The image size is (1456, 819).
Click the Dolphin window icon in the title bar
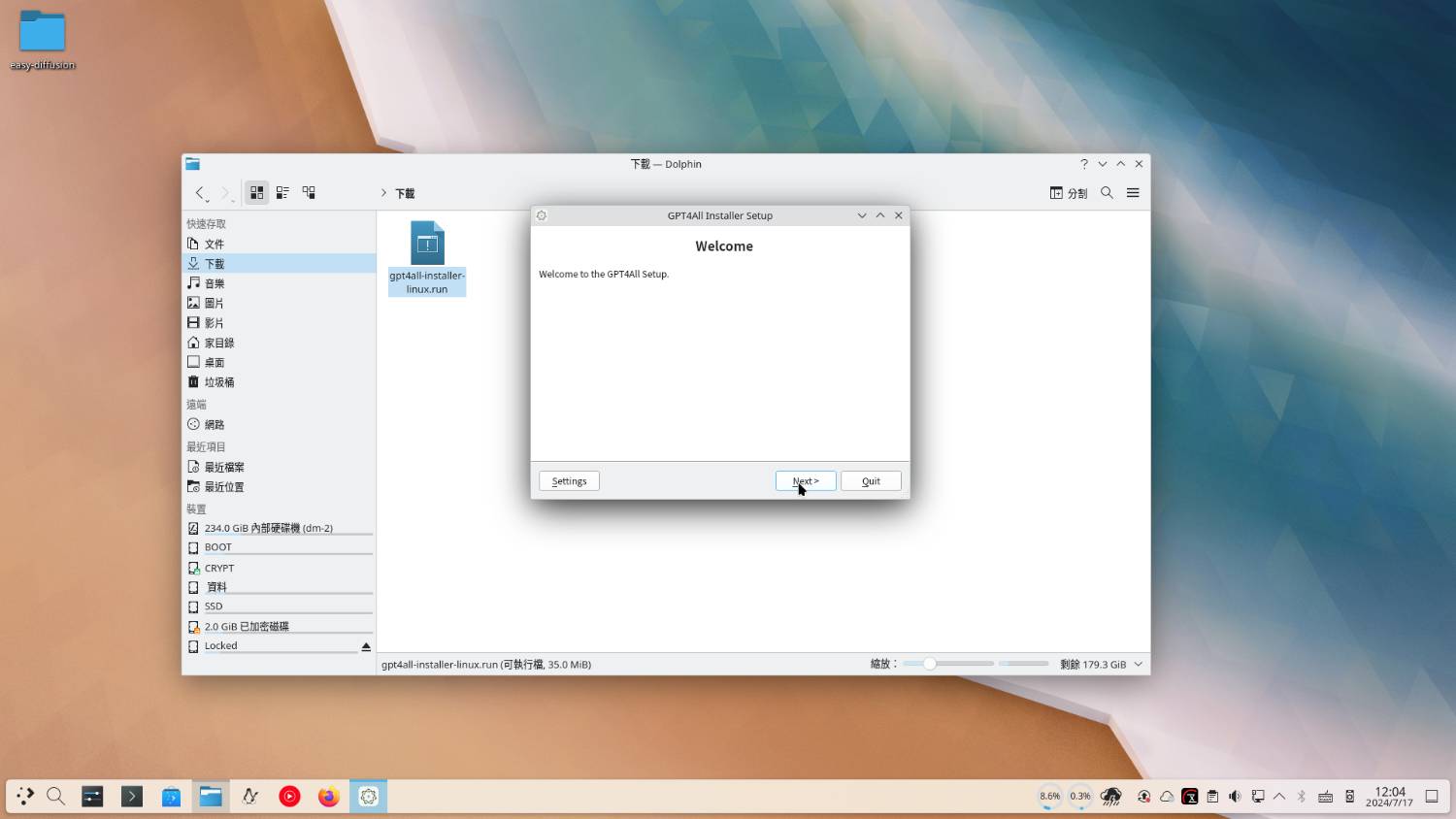[x=192, y=164]
